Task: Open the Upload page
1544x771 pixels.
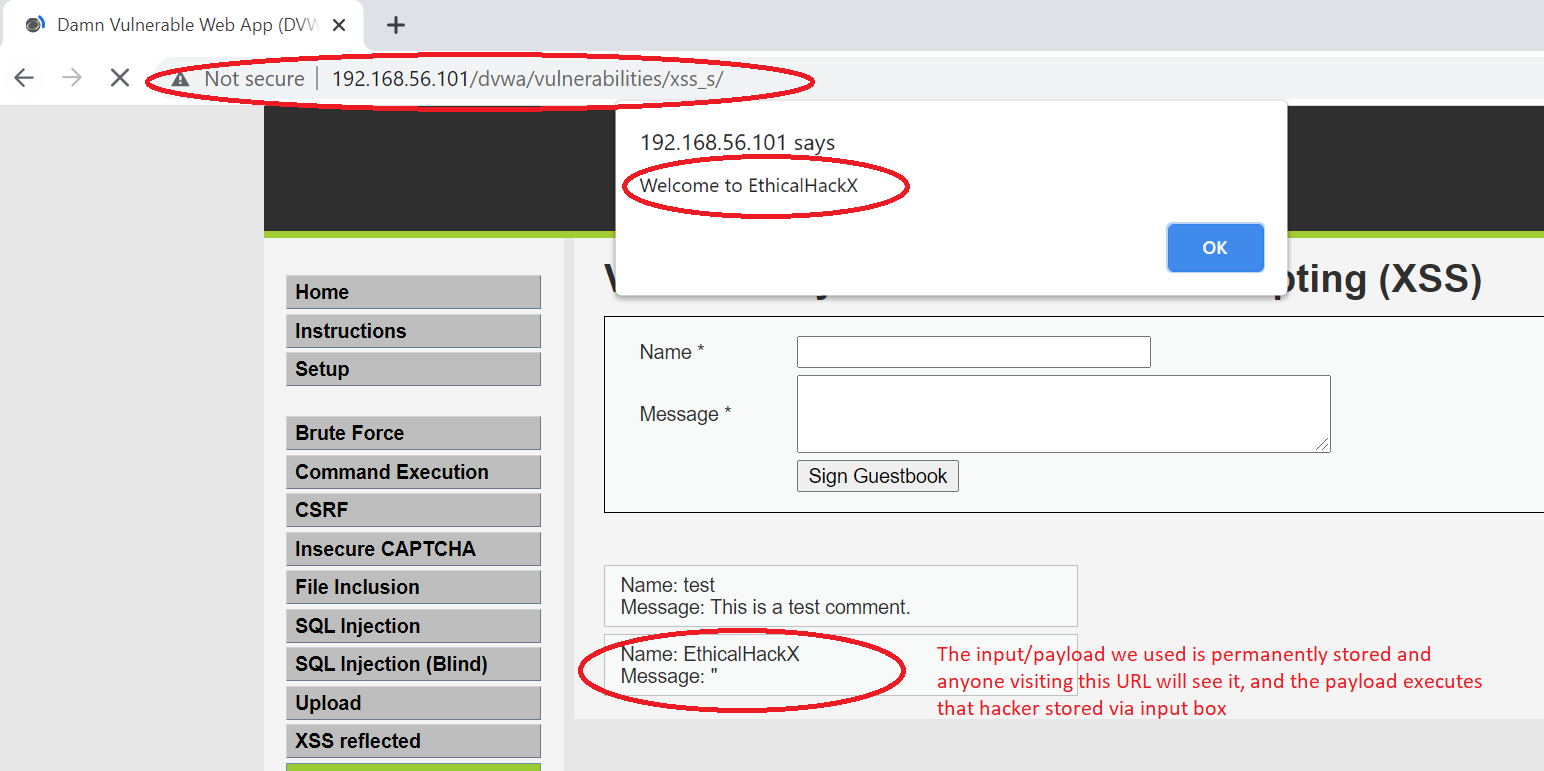Action: tap(413, 703)
